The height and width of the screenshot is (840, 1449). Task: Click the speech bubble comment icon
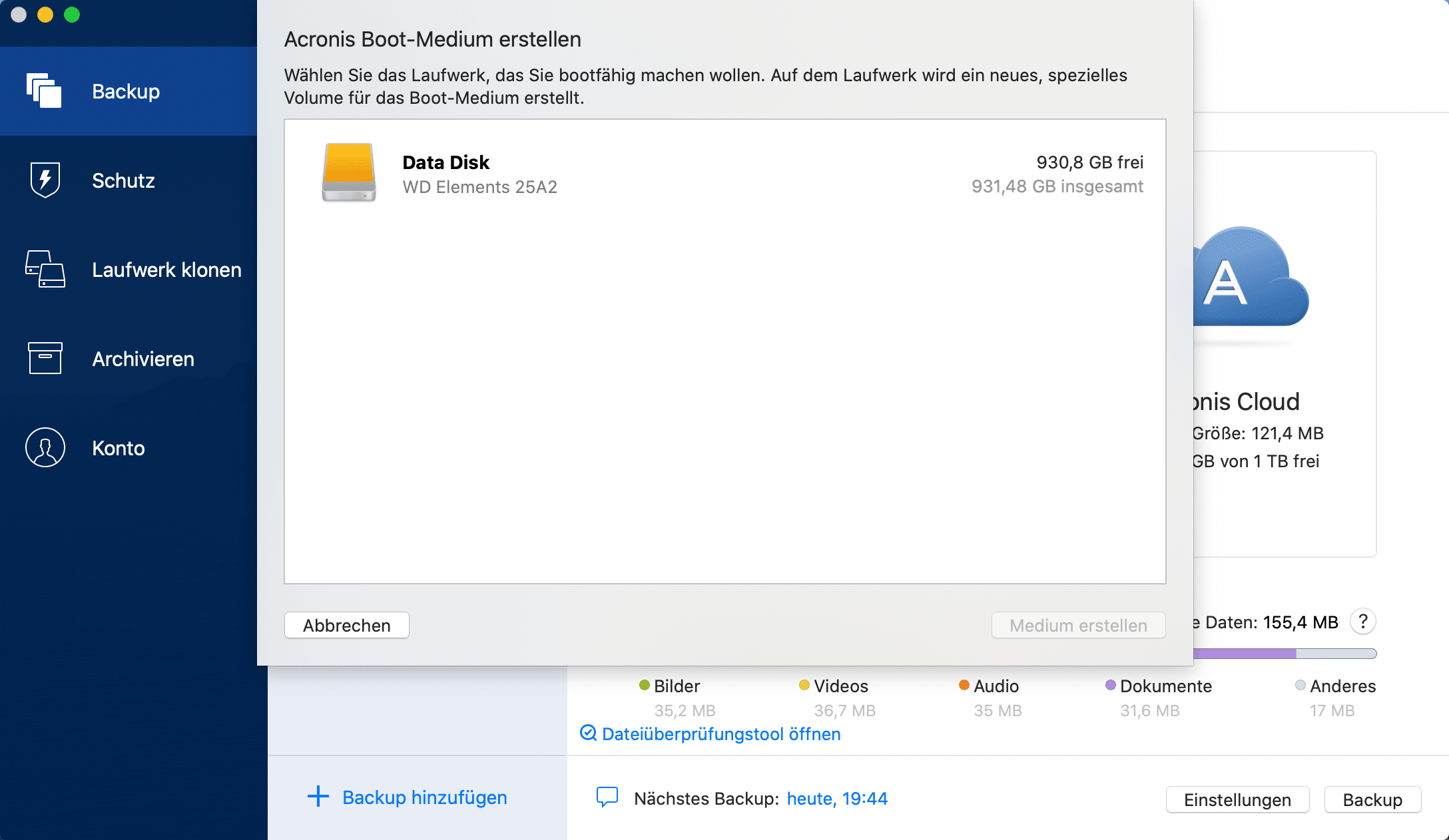(607, 797)
